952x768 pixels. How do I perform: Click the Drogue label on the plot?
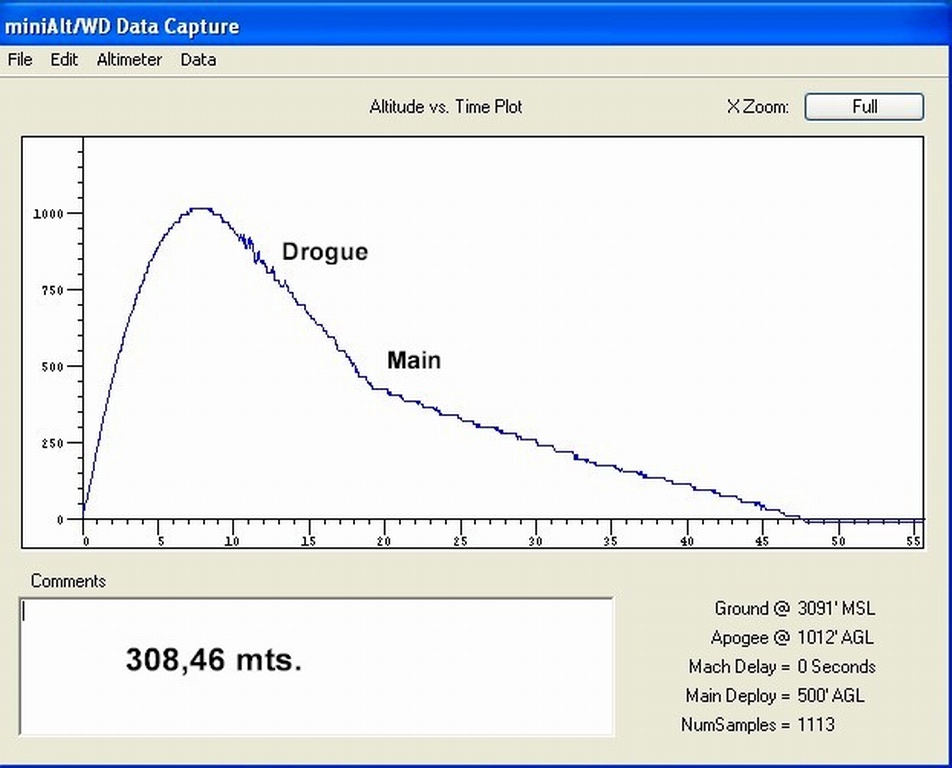[x=325, y=252]
